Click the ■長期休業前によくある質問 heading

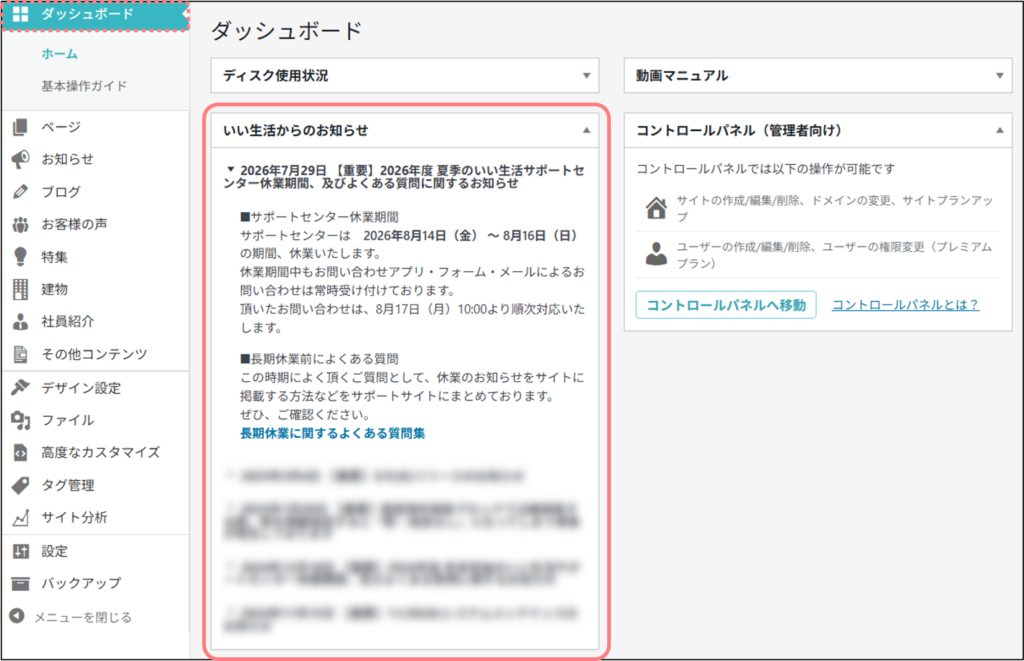pos(319,359)
